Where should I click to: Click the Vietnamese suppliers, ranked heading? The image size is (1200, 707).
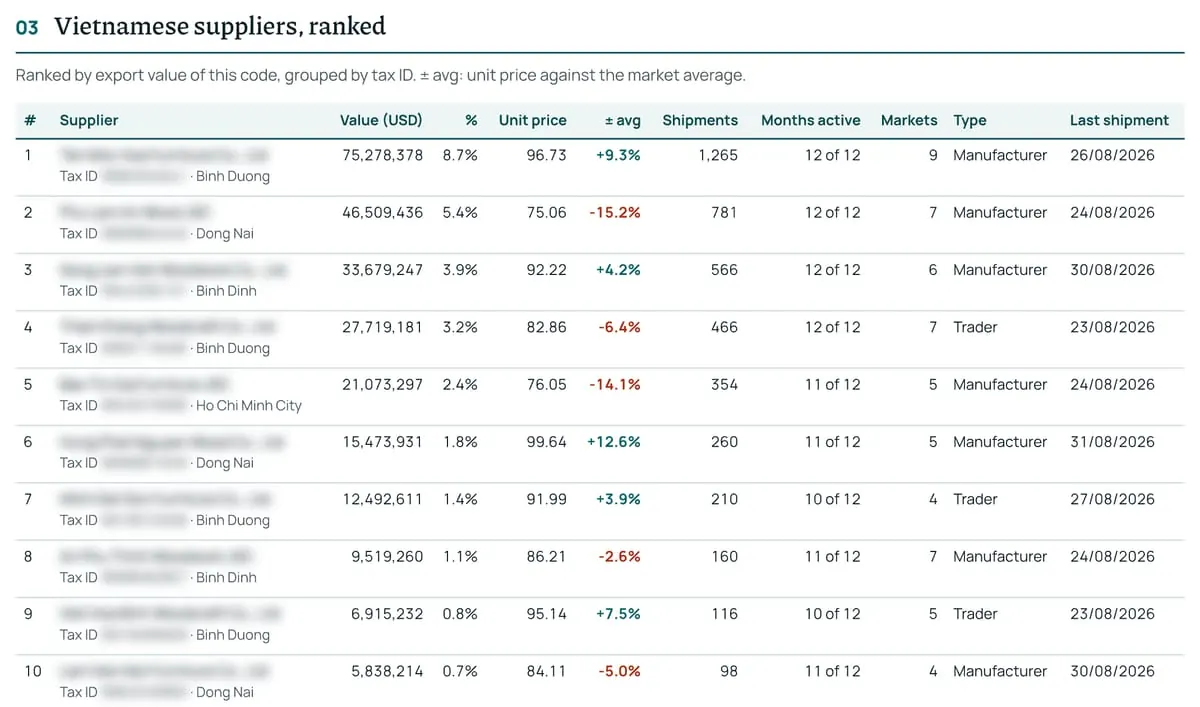point(220,26)
